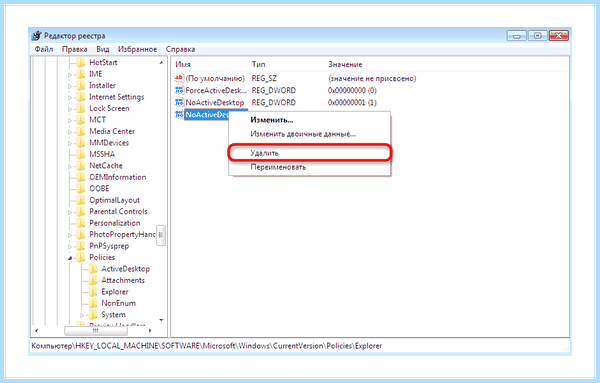This screenshot has width=600, height=383.
Task: Click the MMDevices folder icon
Action: click(x=81, y=143)
